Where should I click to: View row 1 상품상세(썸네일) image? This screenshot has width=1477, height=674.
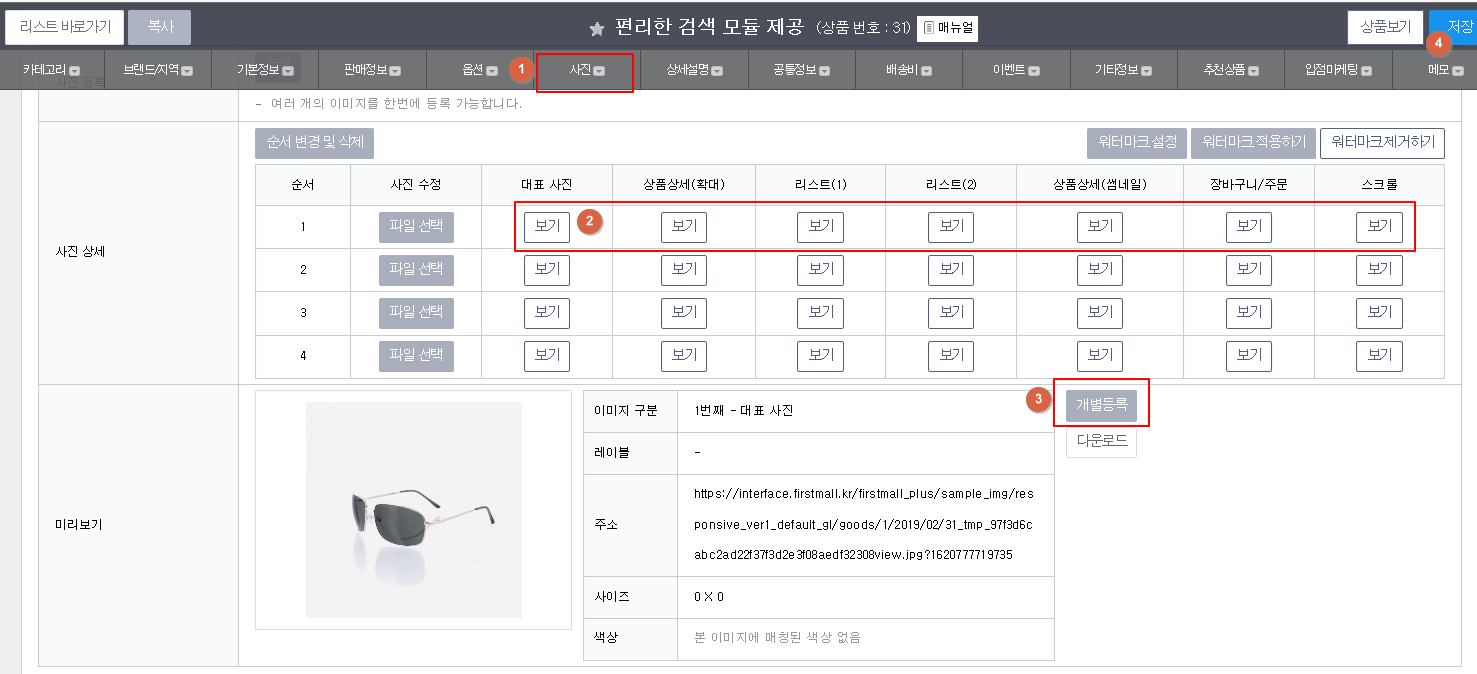[1100, 227]
